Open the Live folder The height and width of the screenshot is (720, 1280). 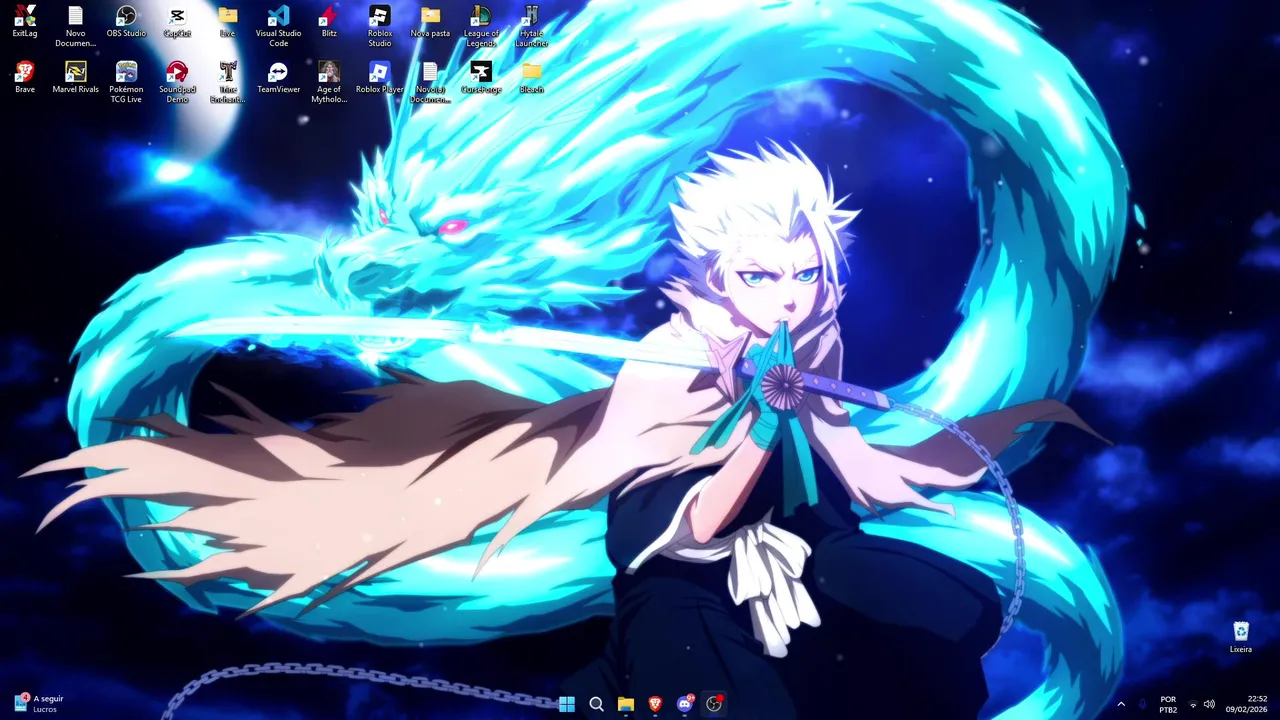coord(228,22)
